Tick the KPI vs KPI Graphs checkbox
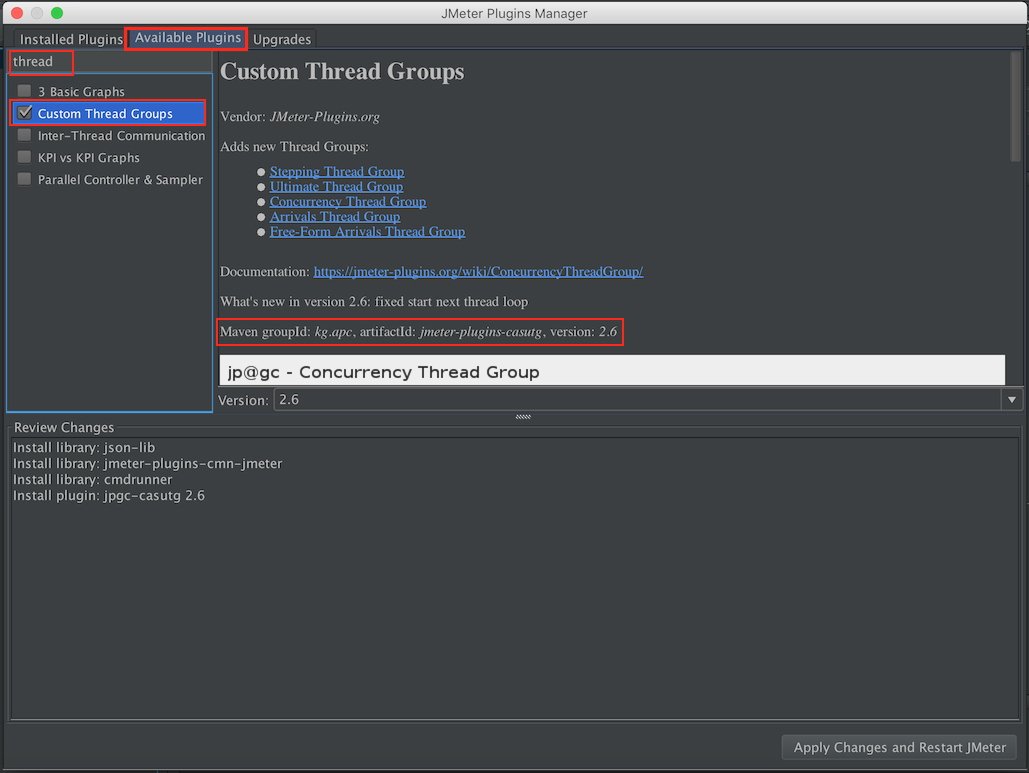 [24, 157]
